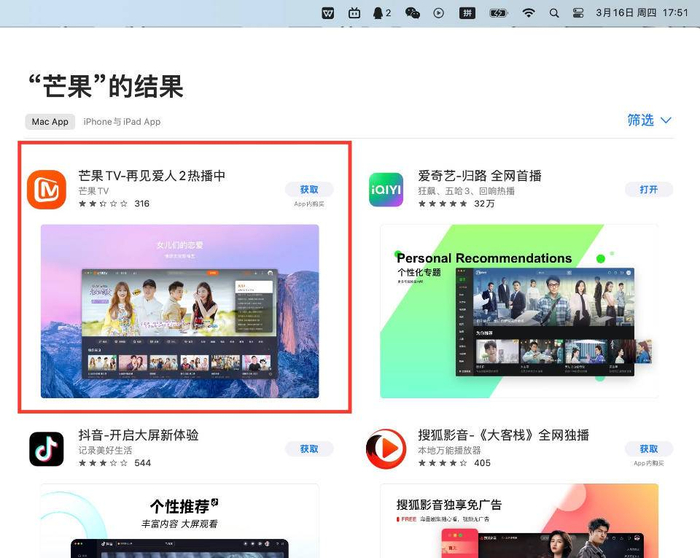Open 芒果TV-再见爱人2热播中 title
Image resolution: width=700 pixels, height=558 pixels.
pyautogui.click(x=152, y=175)
